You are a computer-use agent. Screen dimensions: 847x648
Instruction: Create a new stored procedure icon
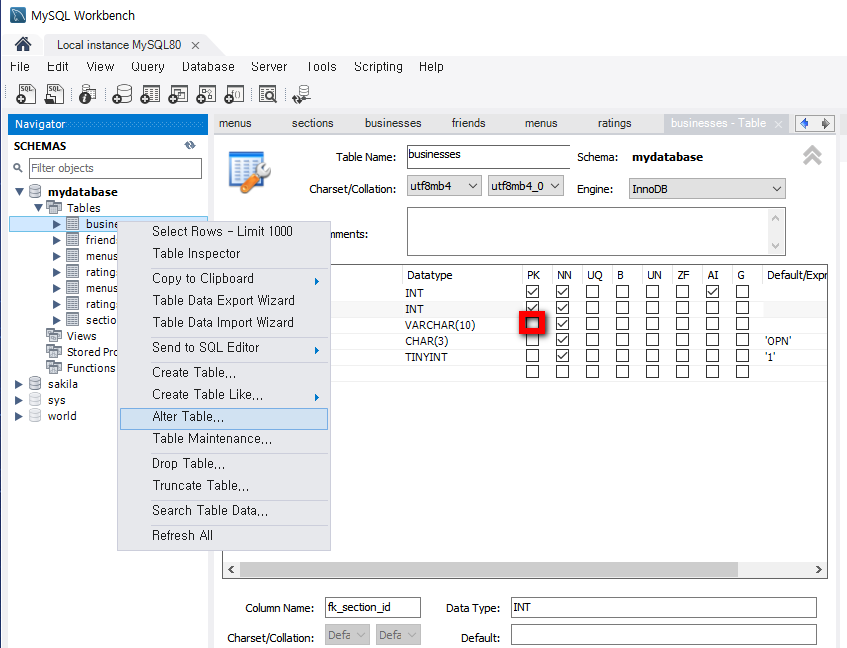[x=206, y=94]
